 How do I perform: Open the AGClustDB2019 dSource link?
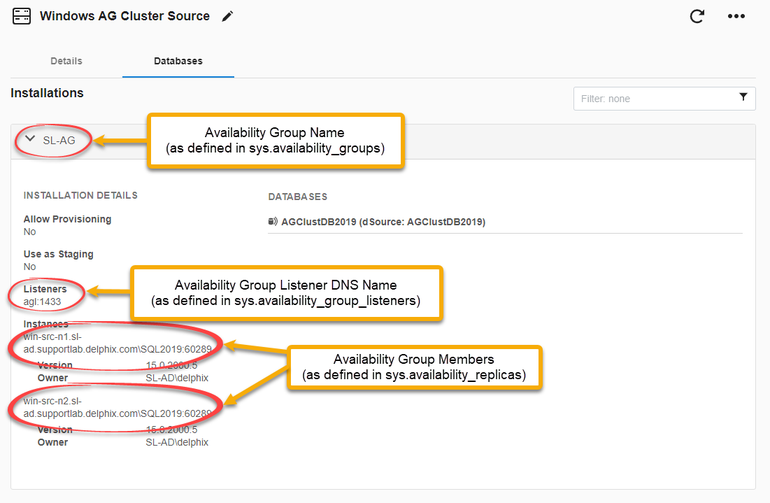pos(383,222)
